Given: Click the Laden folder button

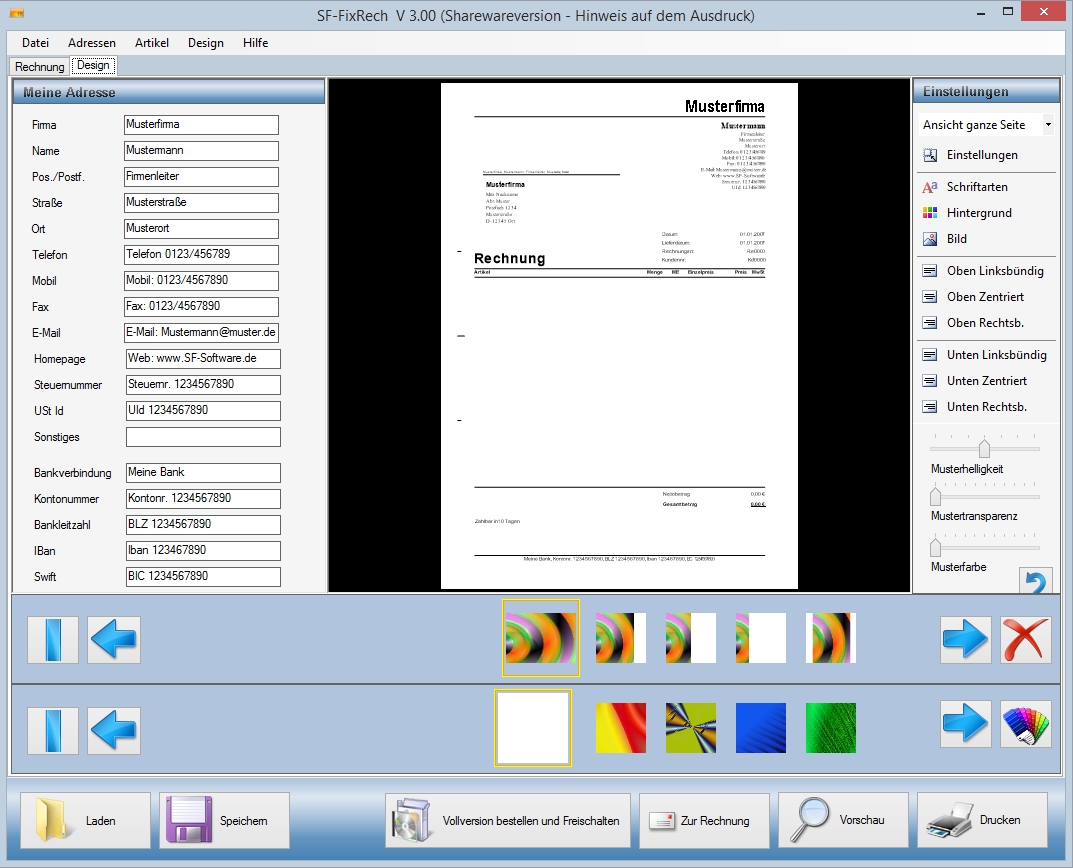Looking at the screenshot, I should 85,820.
